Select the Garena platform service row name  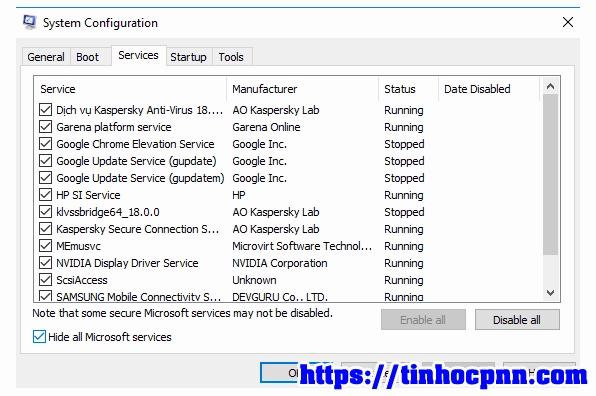pyautogui.click(x=114, y=127)
